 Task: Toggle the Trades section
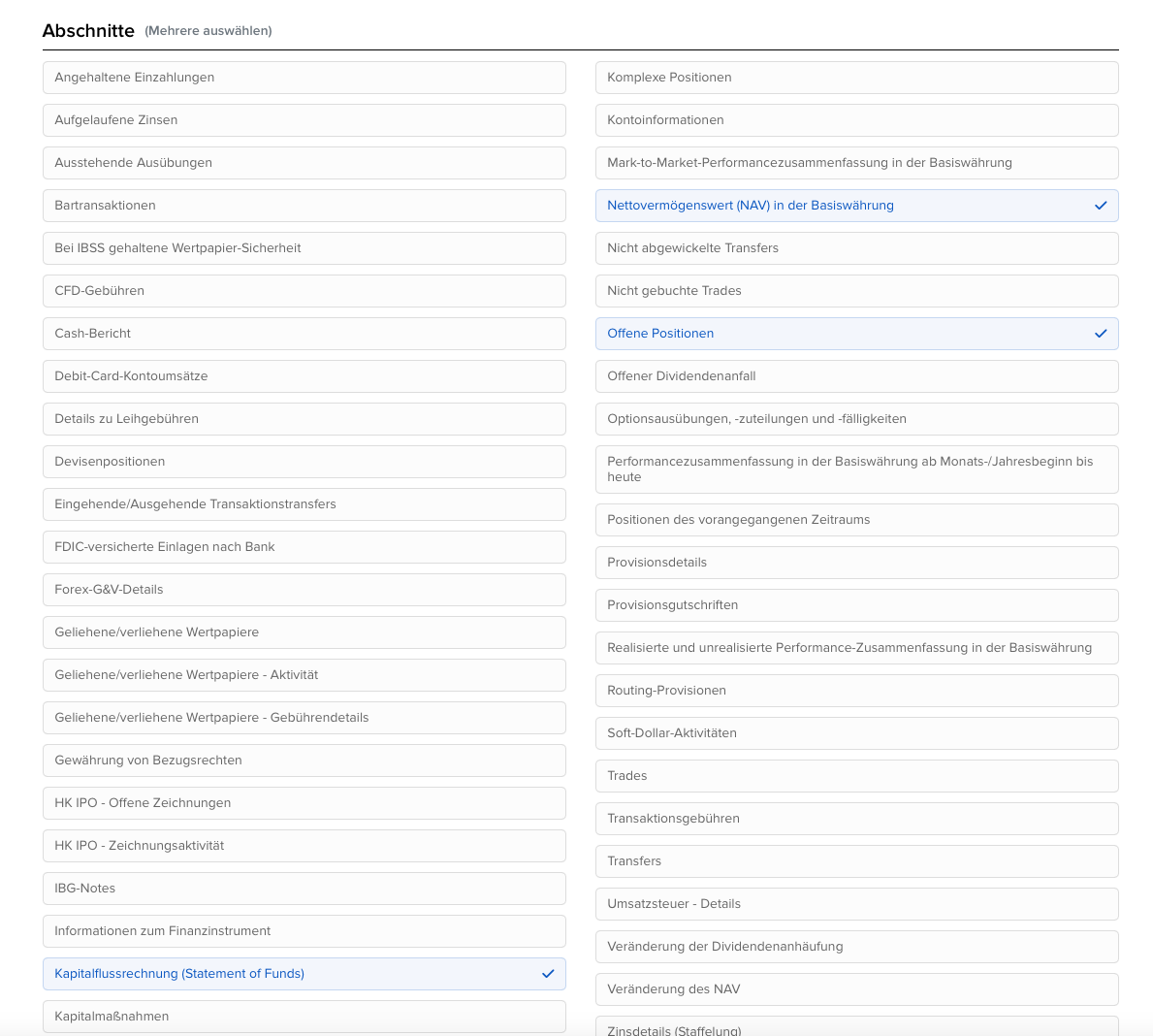click(x=856, y=775)
